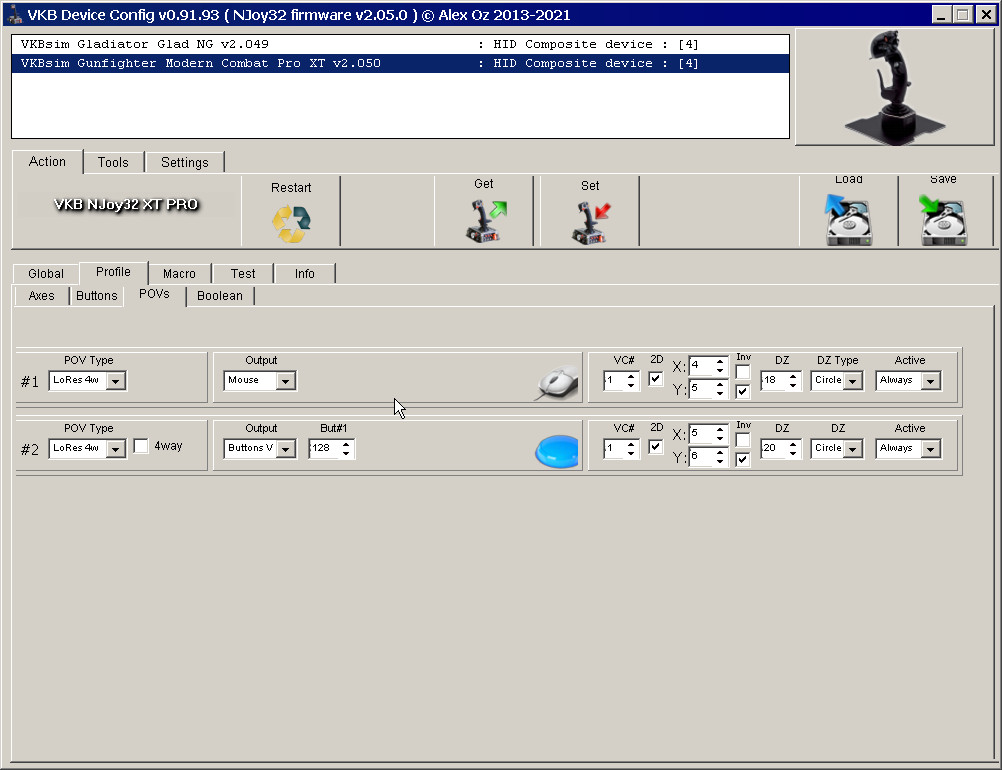Open POV Type dropdown for #2

116,449
